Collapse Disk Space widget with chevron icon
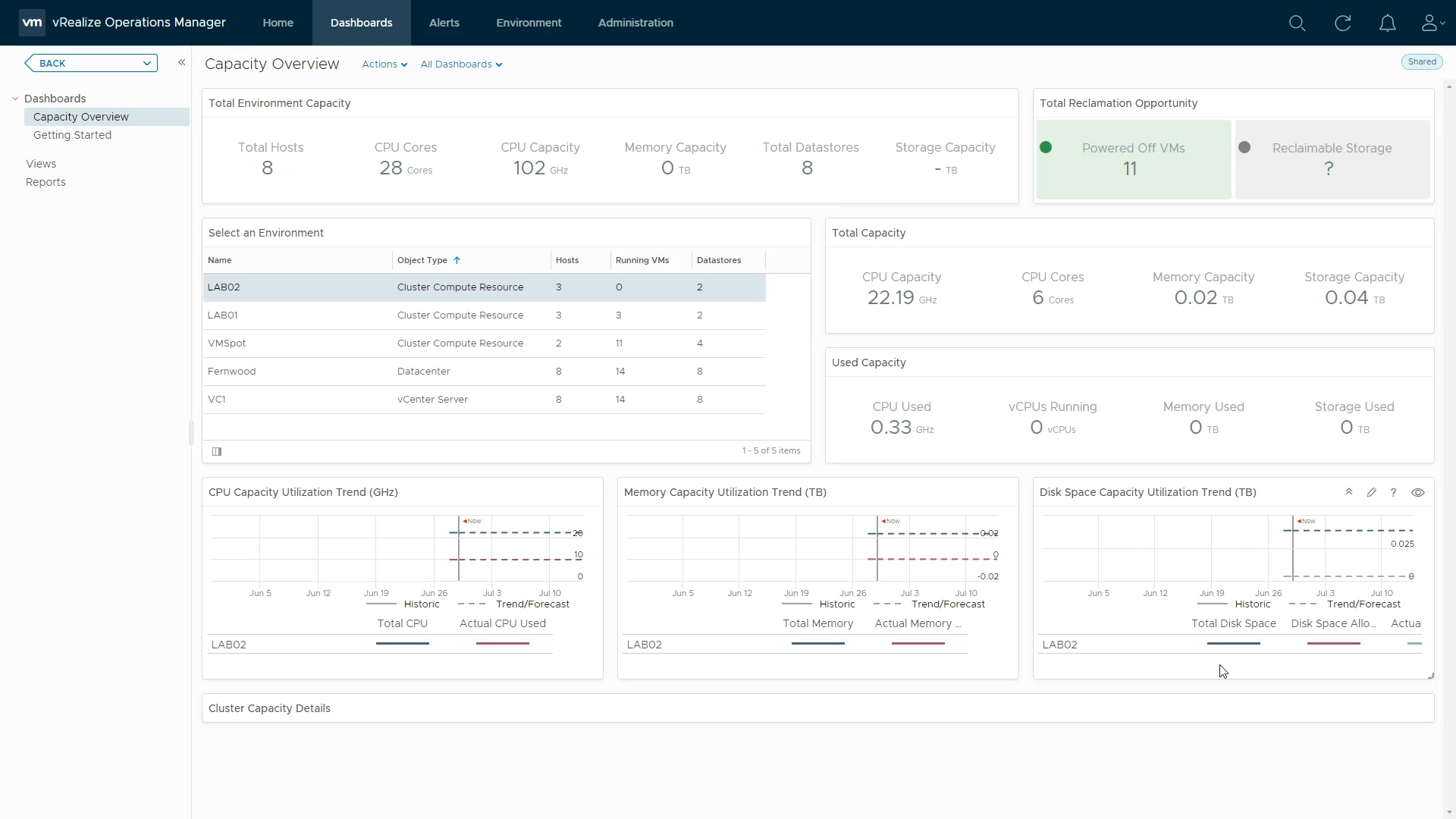Viewport: 1456px width, 819px height. [1349, 492]
